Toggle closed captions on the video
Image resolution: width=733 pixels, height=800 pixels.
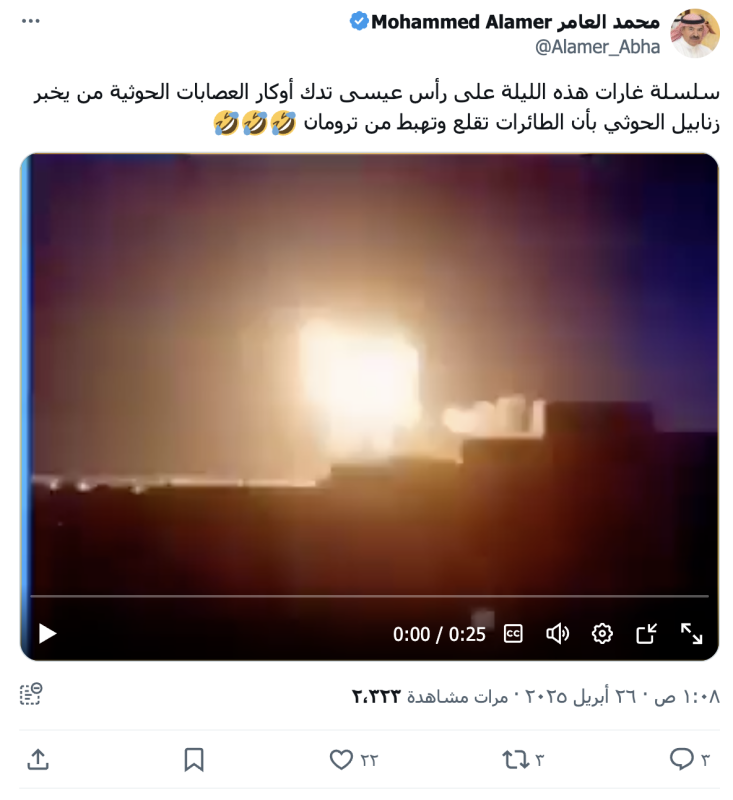pos(513,634)
